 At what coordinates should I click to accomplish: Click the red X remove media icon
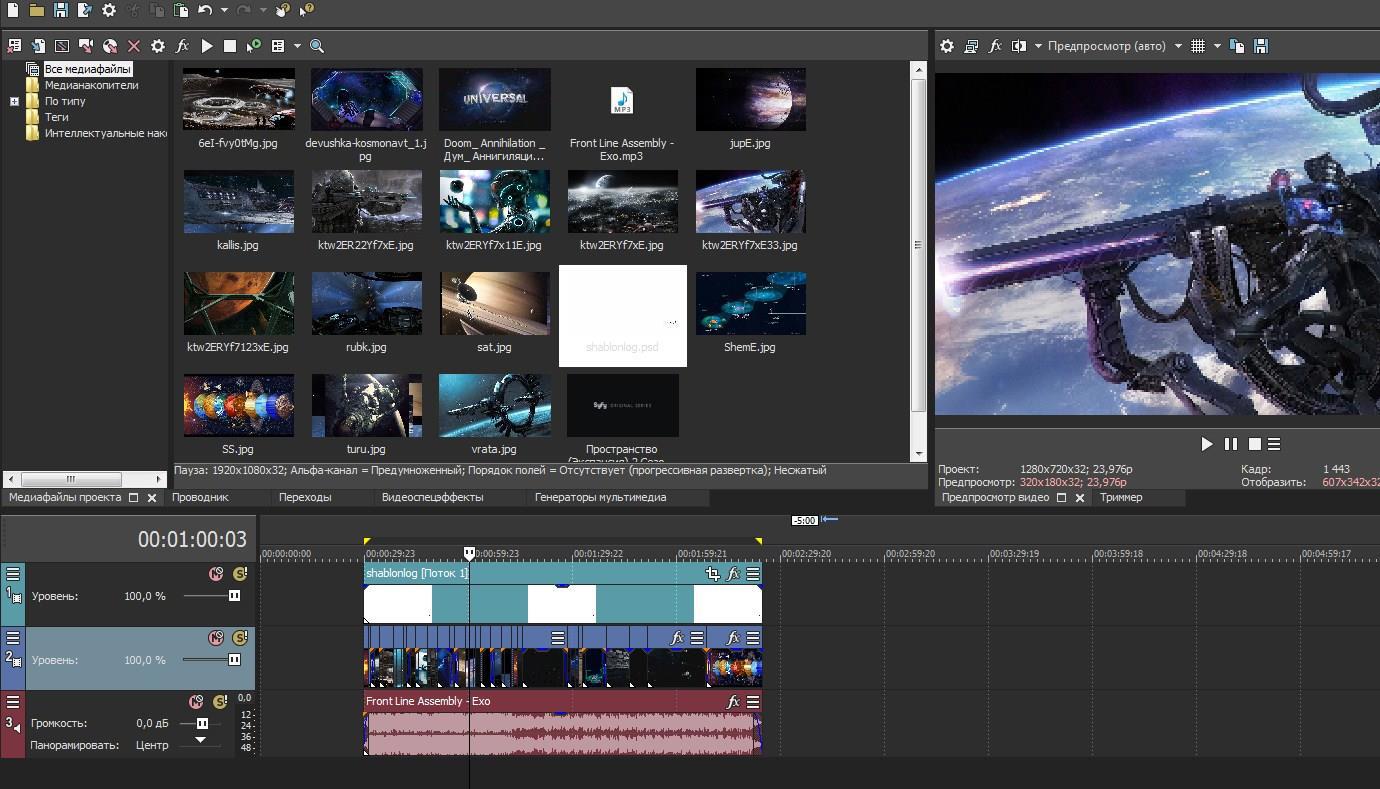click(x=134, y=46)
